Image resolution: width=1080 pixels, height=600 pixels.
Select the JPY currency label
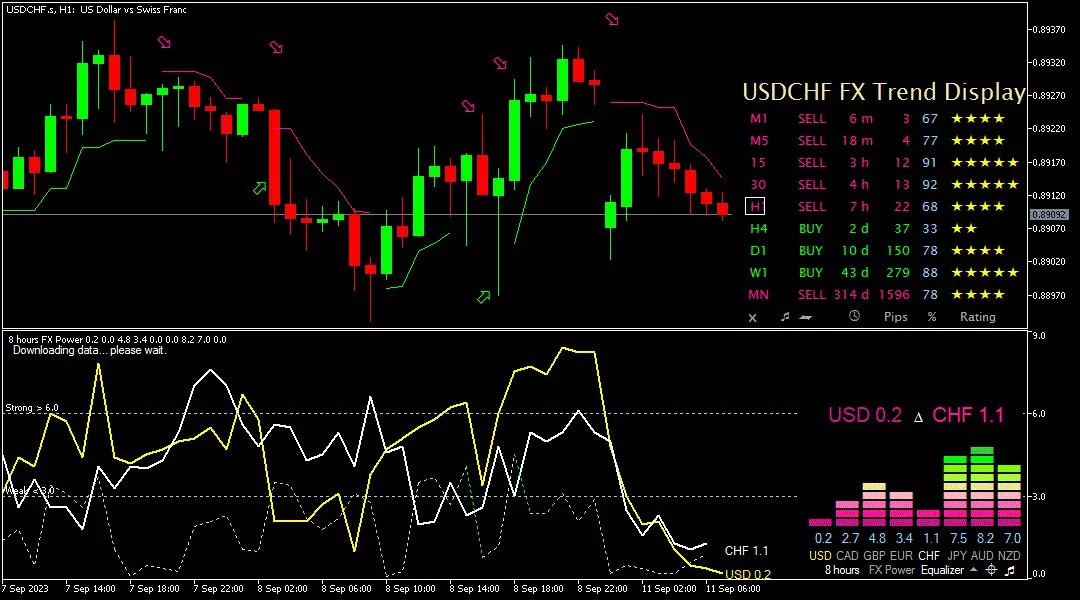tap(955, 555)
